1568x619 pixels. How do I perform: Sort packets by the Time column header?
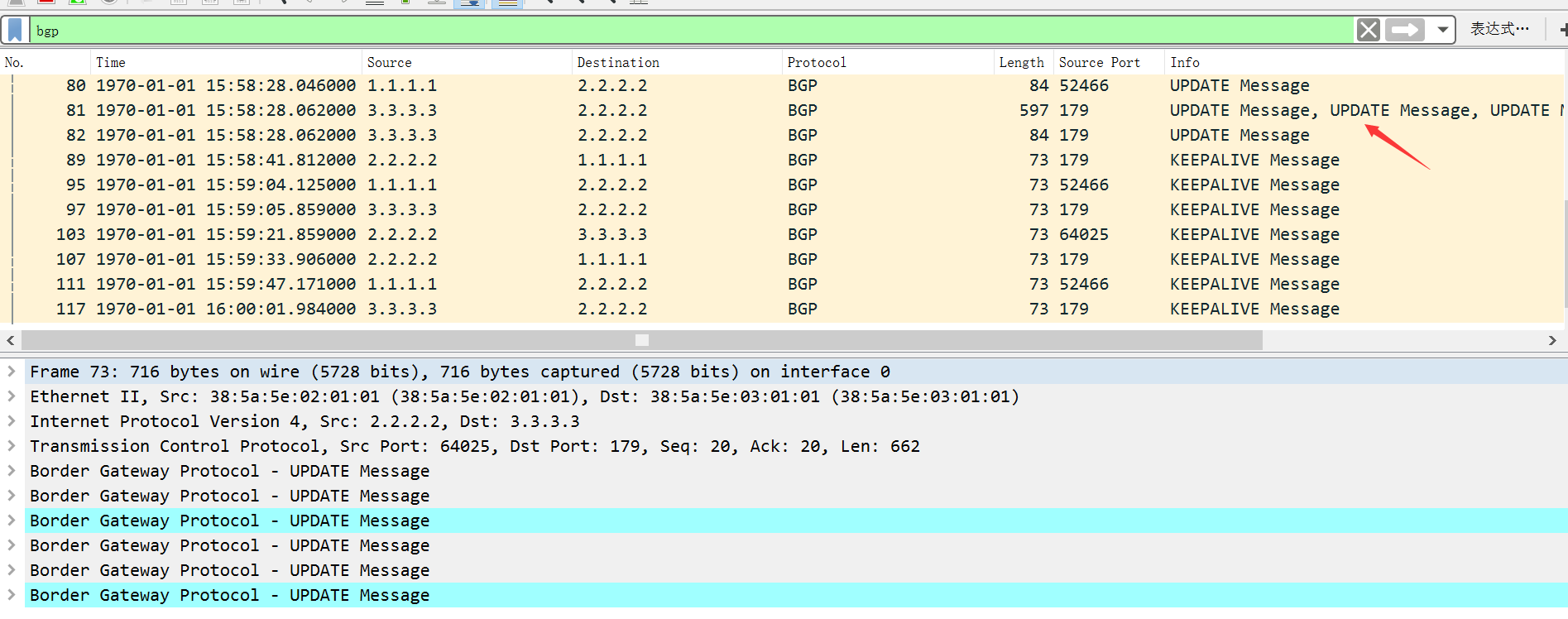pos(226,62)
